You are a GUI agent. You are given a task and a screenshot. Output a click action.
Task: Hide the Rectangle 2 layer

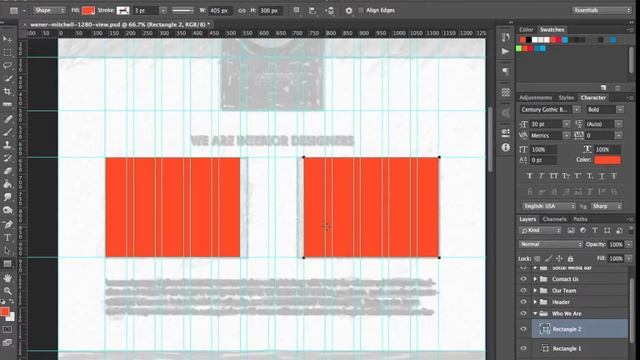[x=523, y=329]
